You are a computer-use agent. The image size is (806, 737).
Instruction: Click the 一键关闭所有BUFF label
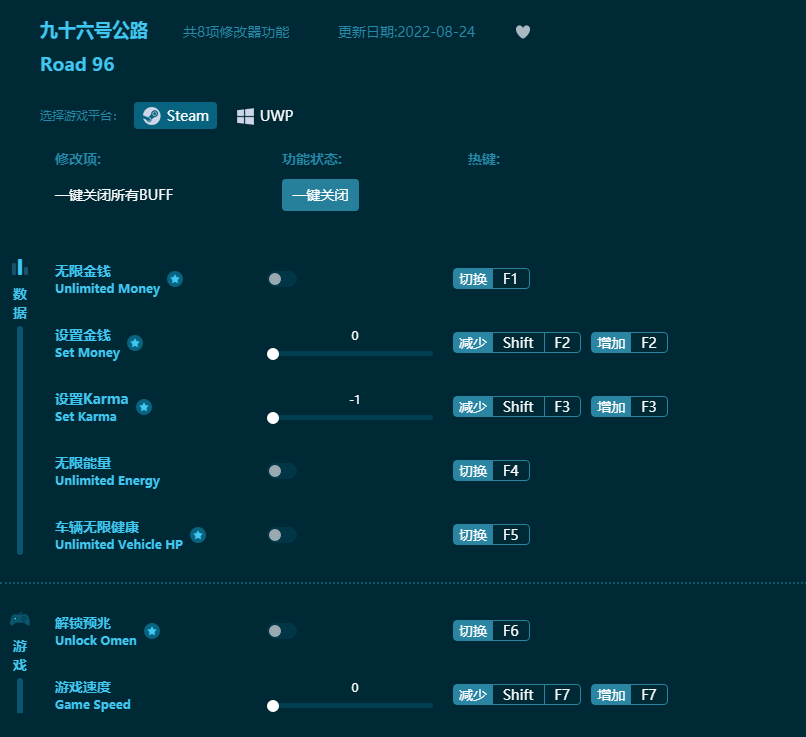pyautogui.click(x=114, y=195)
